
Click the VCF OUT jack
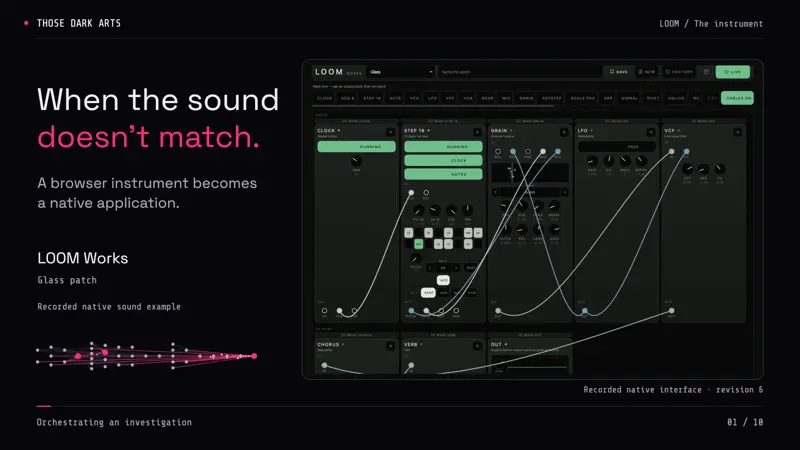671,311
